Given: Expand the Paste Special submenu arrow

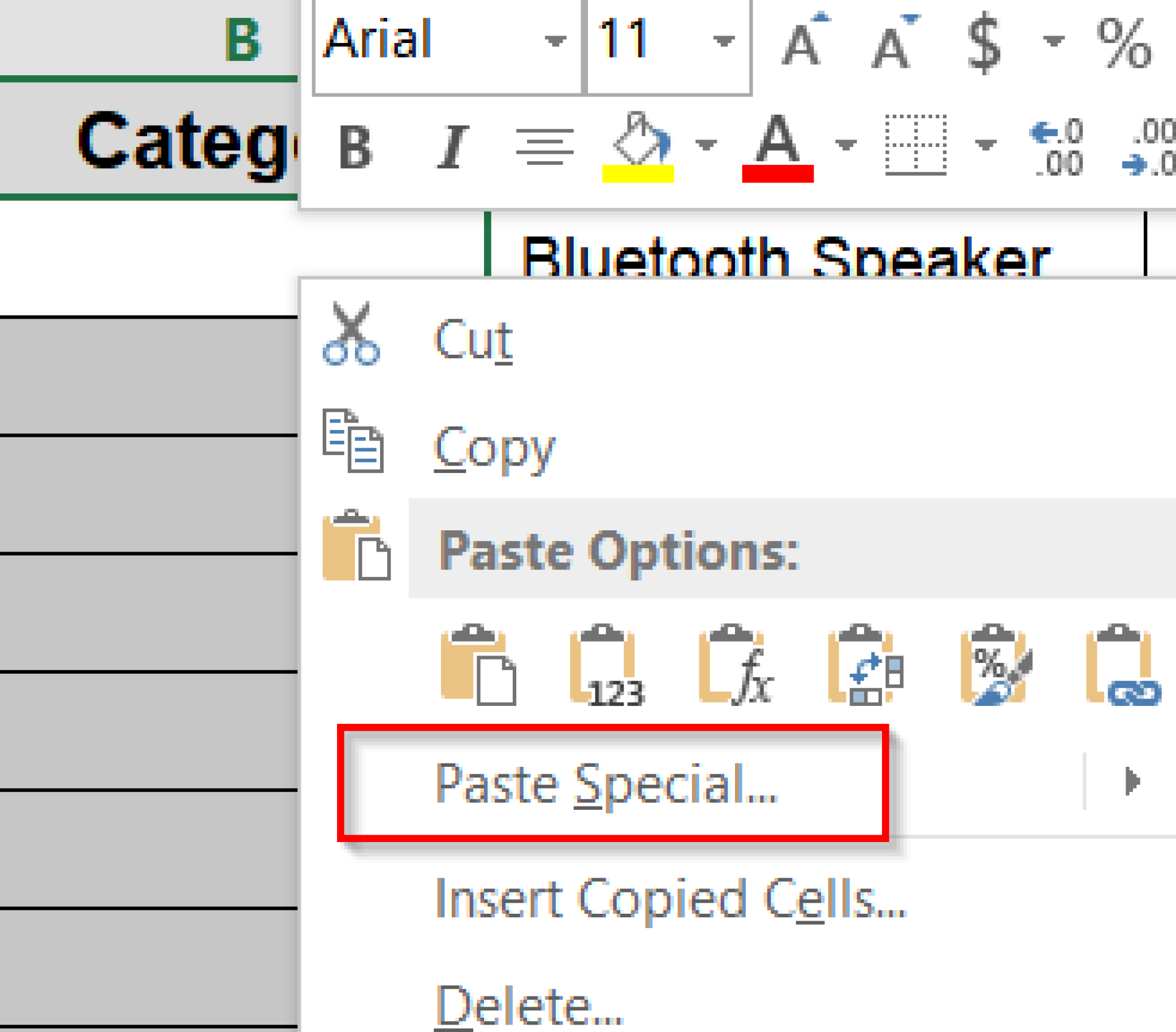Looking at the screenshot, I should pyautogui.click(x=1132, y=781).
